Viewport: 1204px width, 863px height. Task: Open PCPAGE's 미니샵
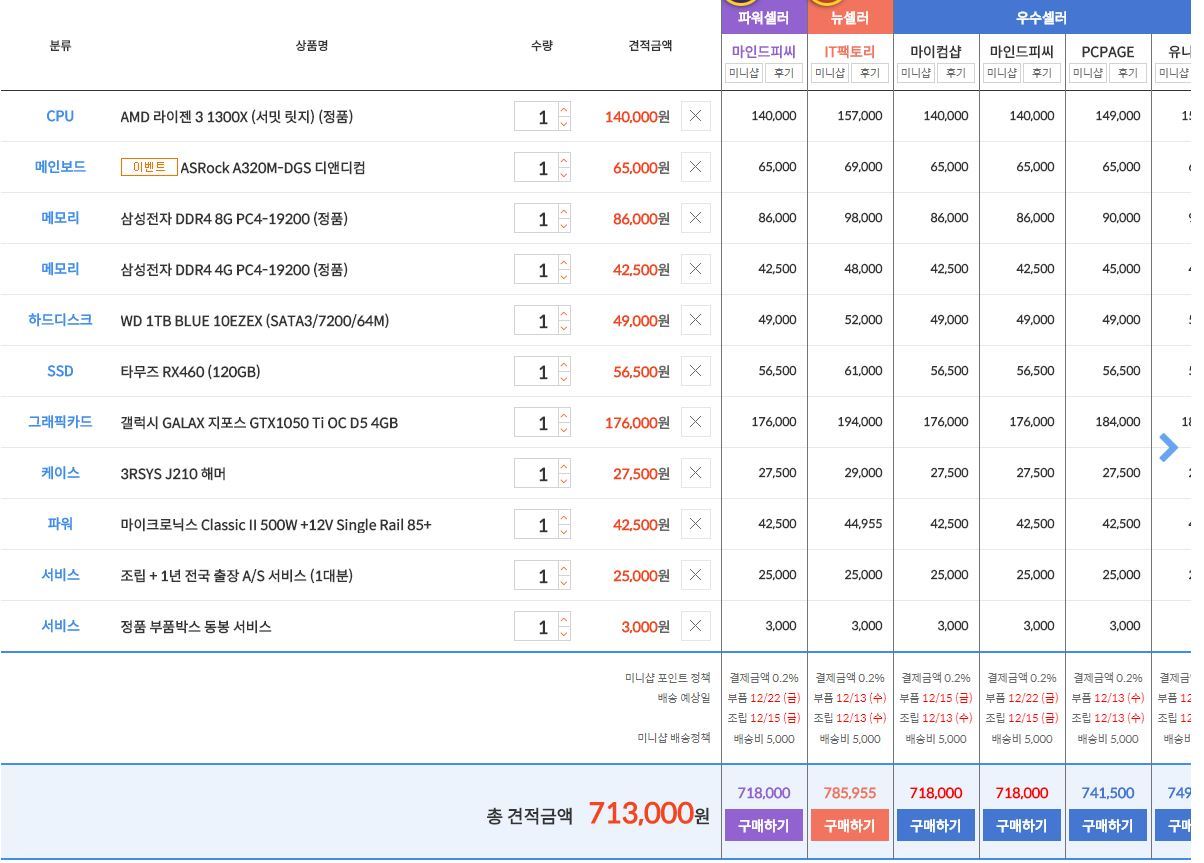coord(1088,73)
